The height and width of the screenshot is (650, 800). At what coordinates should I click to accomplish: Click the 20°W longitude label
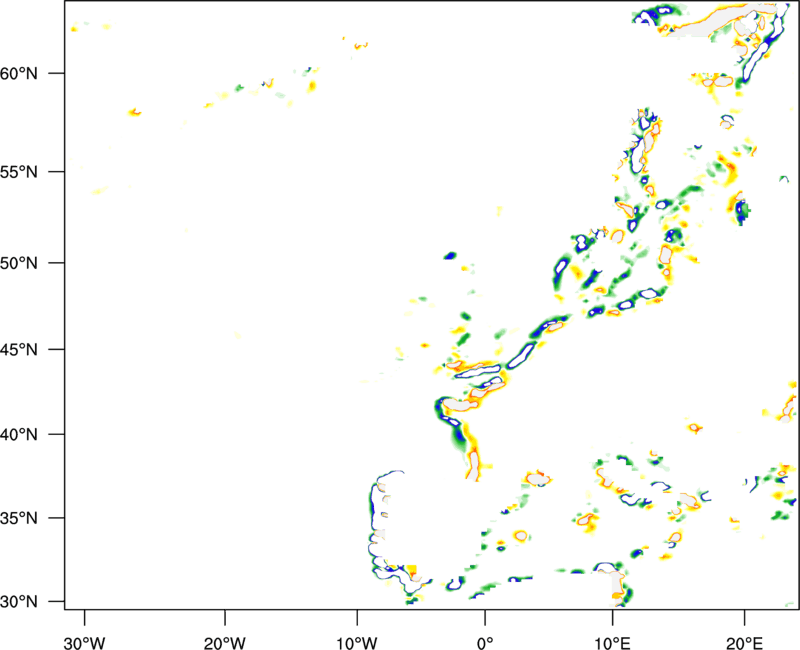pos(225,643)
